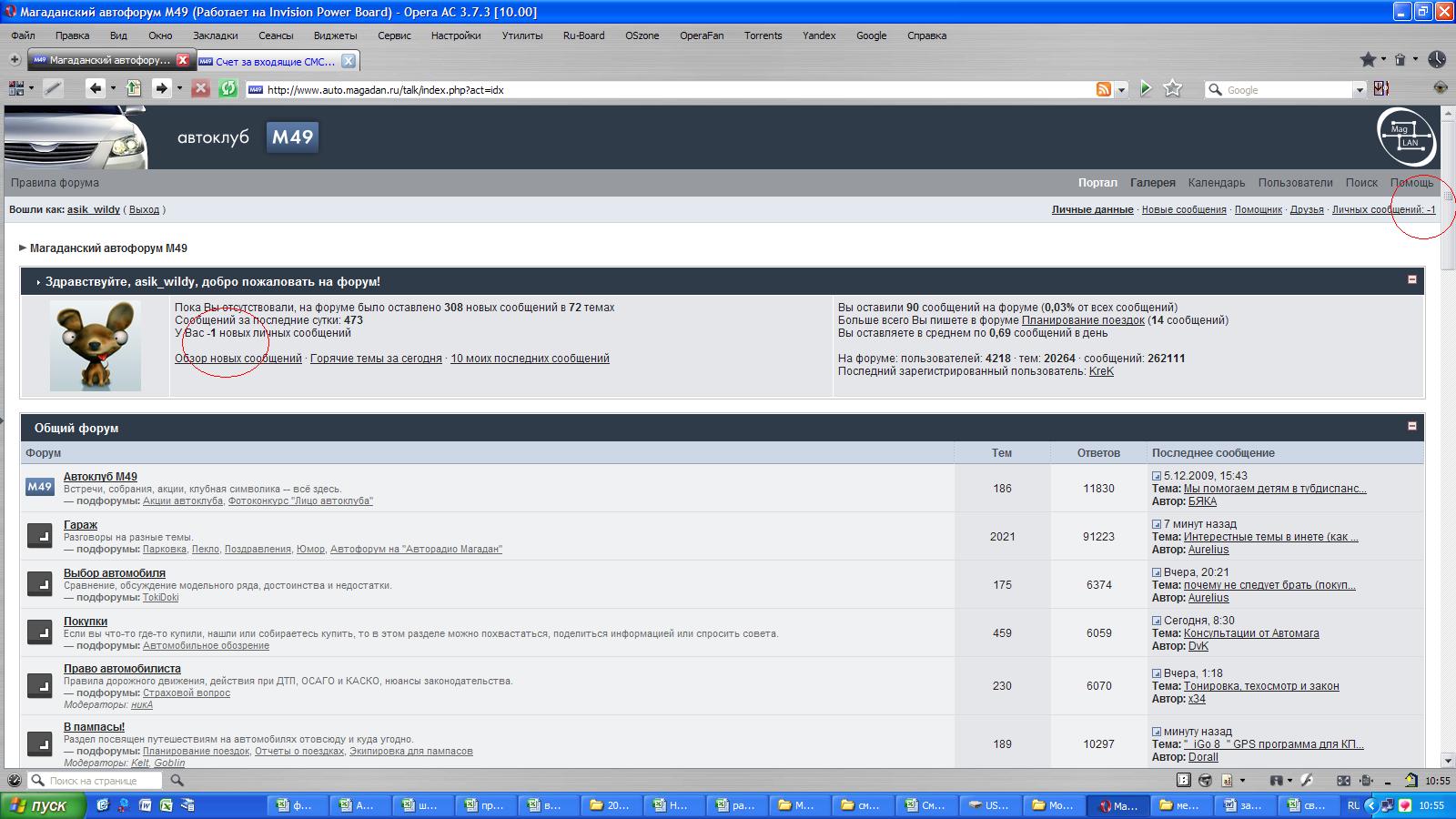Image resolution: width=1456 pixels, height=819 pixels.
Task: Click the red Stop loading icon
Action: [x=201, y=88]
